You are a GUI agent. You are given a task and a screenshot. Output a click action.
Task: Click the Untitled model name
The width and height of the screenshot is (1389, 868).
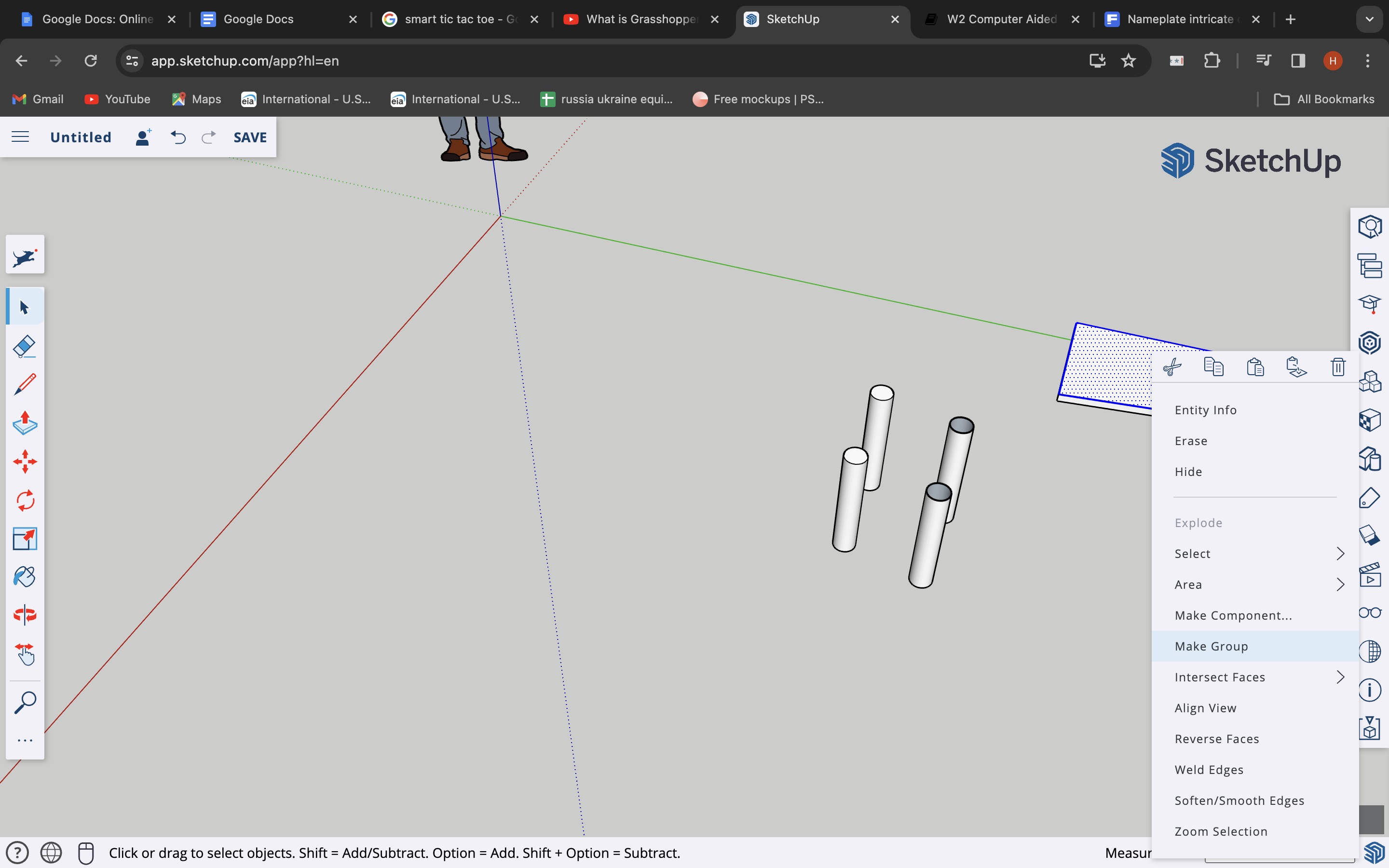point(81,137)
